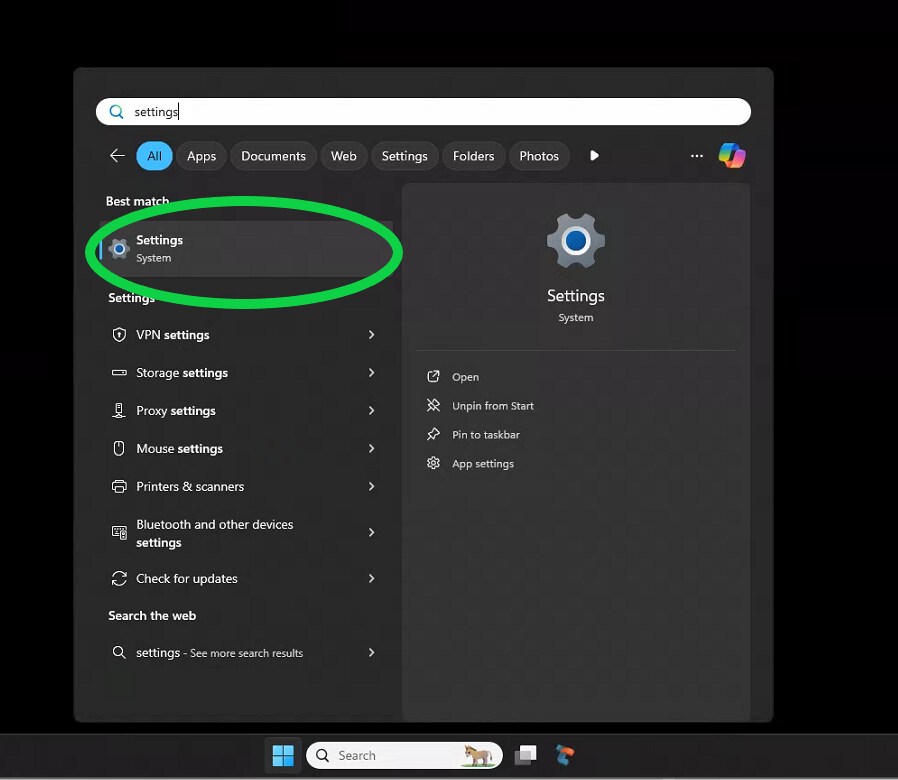This screenshot has height=780, width=898.
Task: Click the taskbar Search box
Action: (x=404, y=755)
